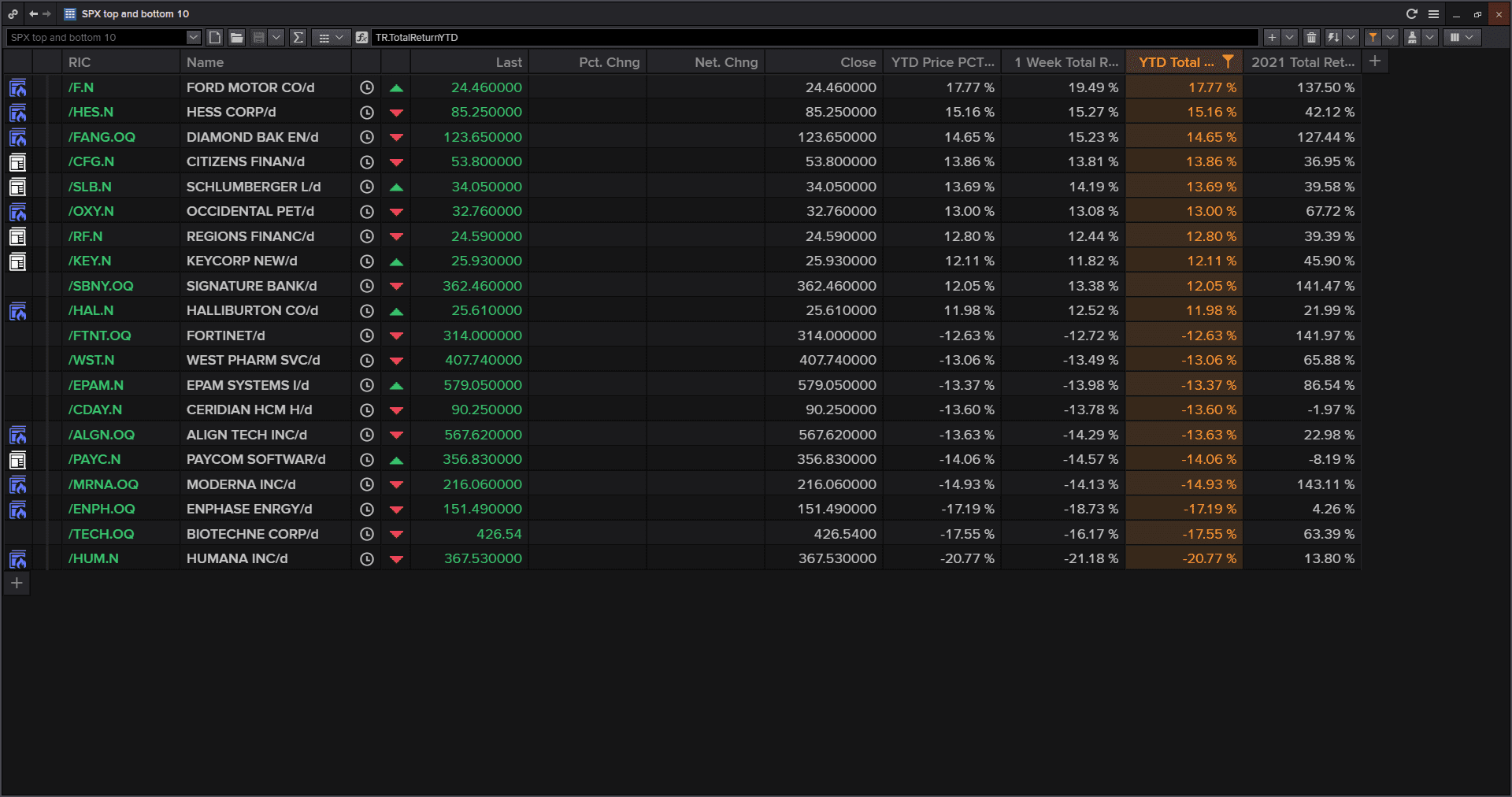
Task: Toggle the orange filter funnel in toolbar
Action: 1373,37
